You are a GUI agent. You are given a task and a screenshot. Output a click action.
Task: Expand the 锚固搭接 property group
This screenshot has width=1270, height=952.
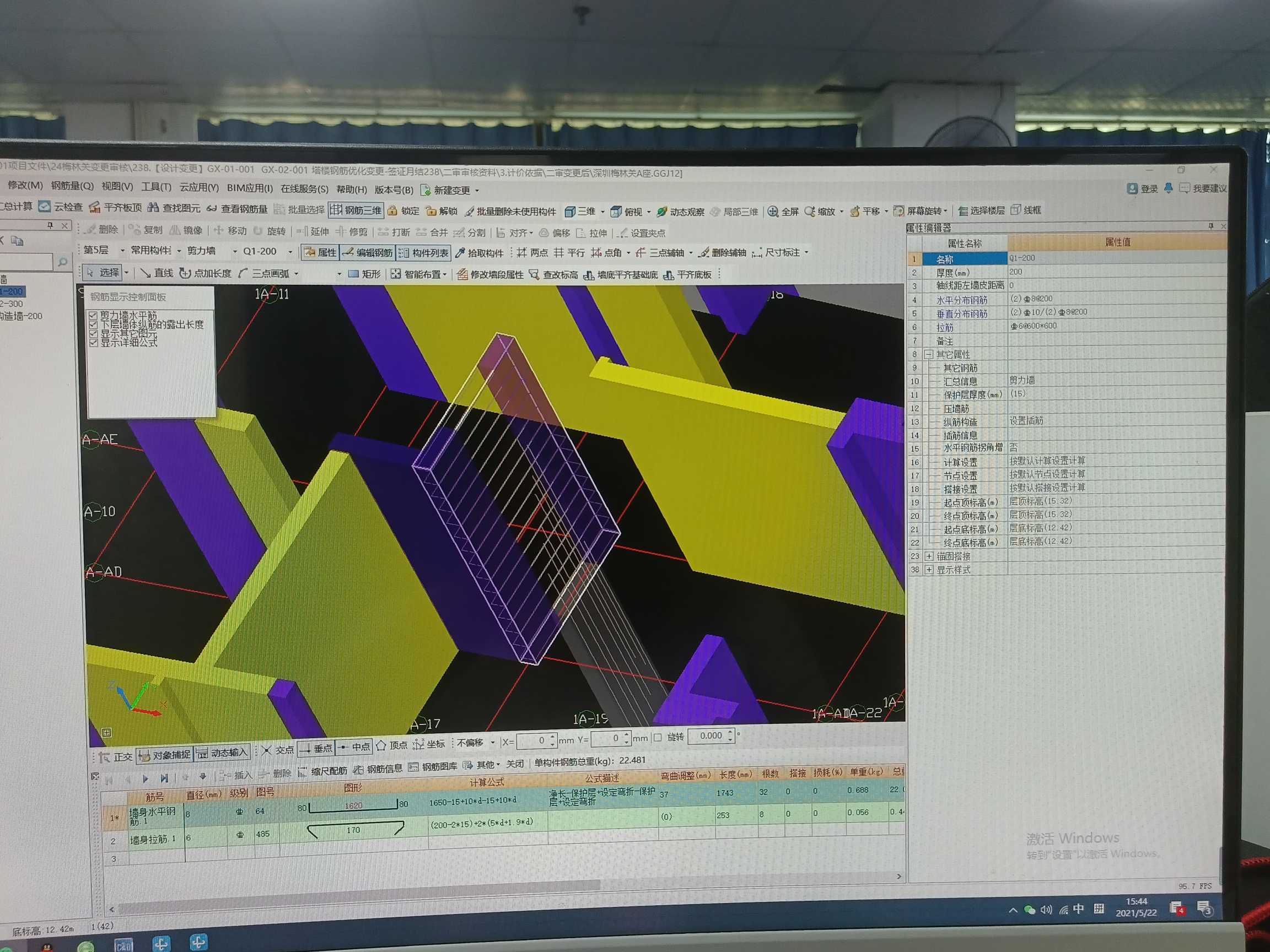click(929, 556)
